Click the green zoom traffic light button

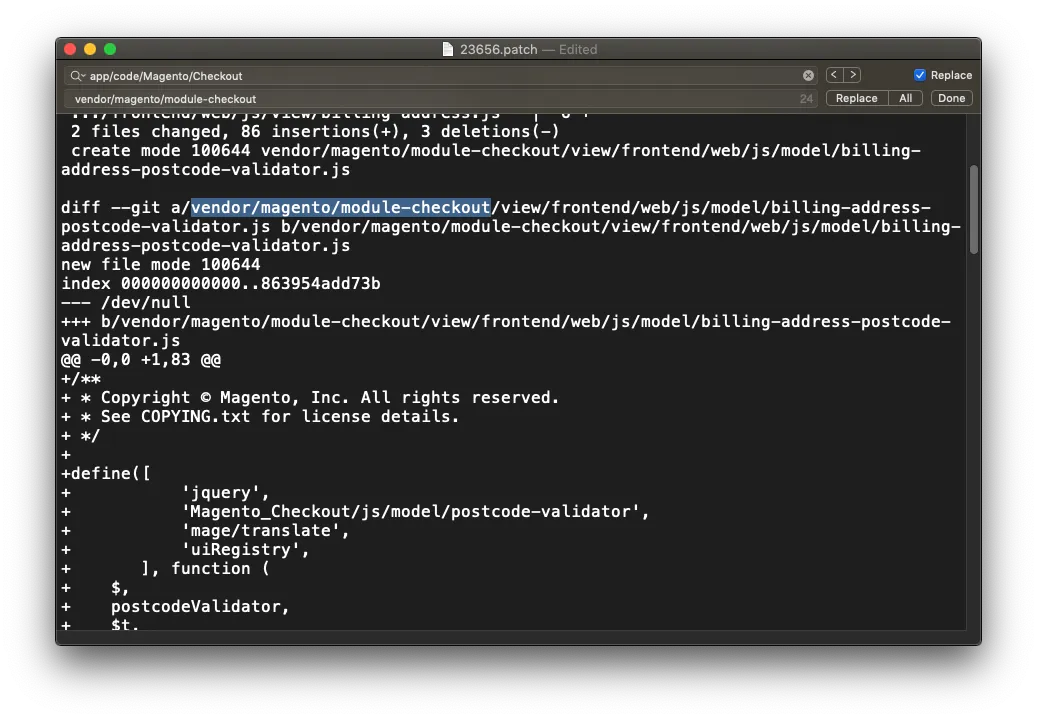click(x=110, y=48)
